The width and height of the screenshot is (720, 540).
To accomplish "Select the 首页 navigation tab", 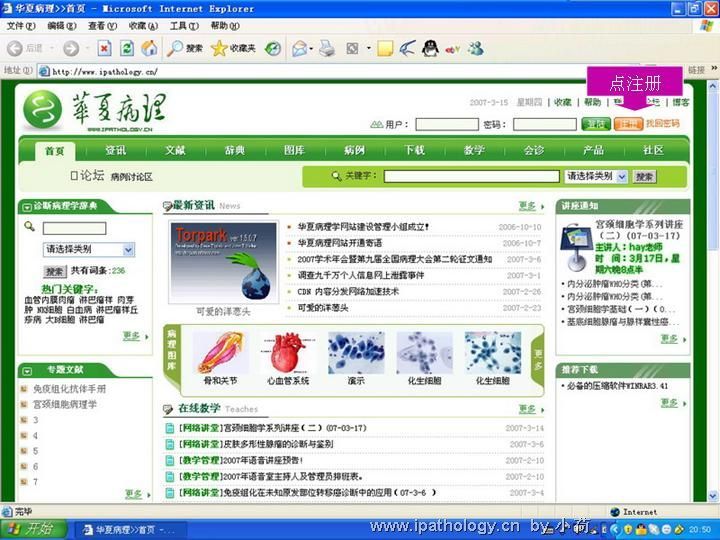I will (55, 151).
